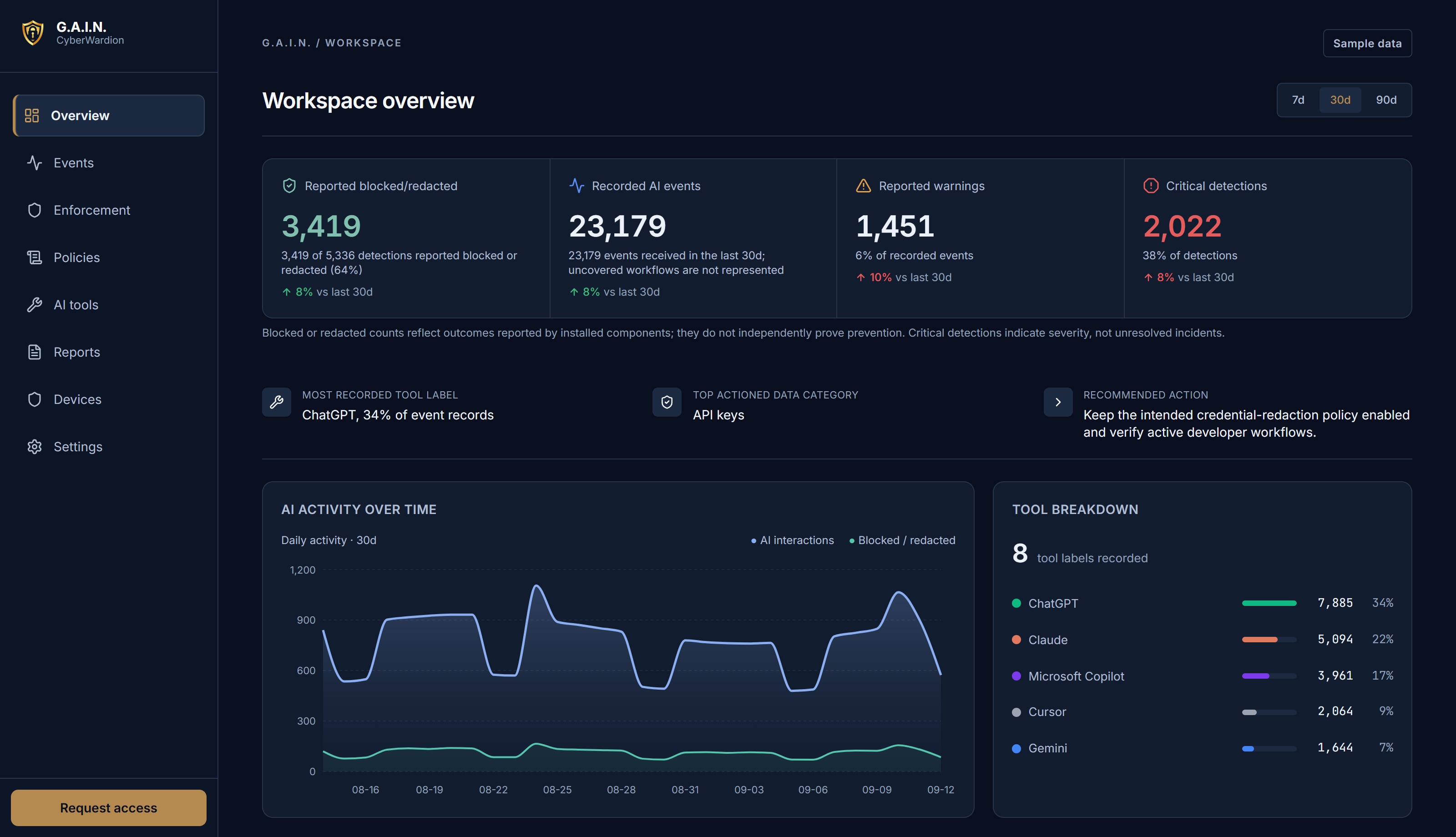
Task: Click the wrench icon for Most Recorded Tool Label
Action: pyautogui.click(x=277, y=402)
